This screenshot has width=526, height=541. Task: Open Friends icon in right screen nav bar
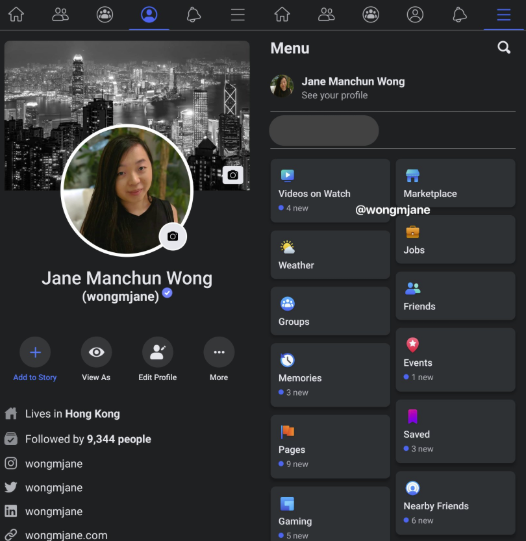pos(326,15)
